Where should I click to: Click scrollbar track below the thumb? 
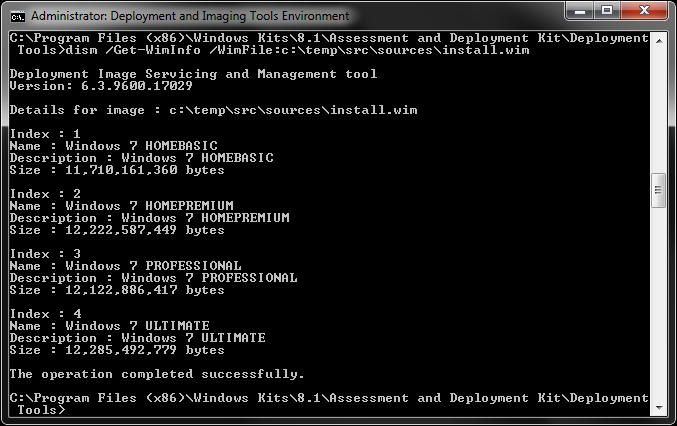click(658, 300)
